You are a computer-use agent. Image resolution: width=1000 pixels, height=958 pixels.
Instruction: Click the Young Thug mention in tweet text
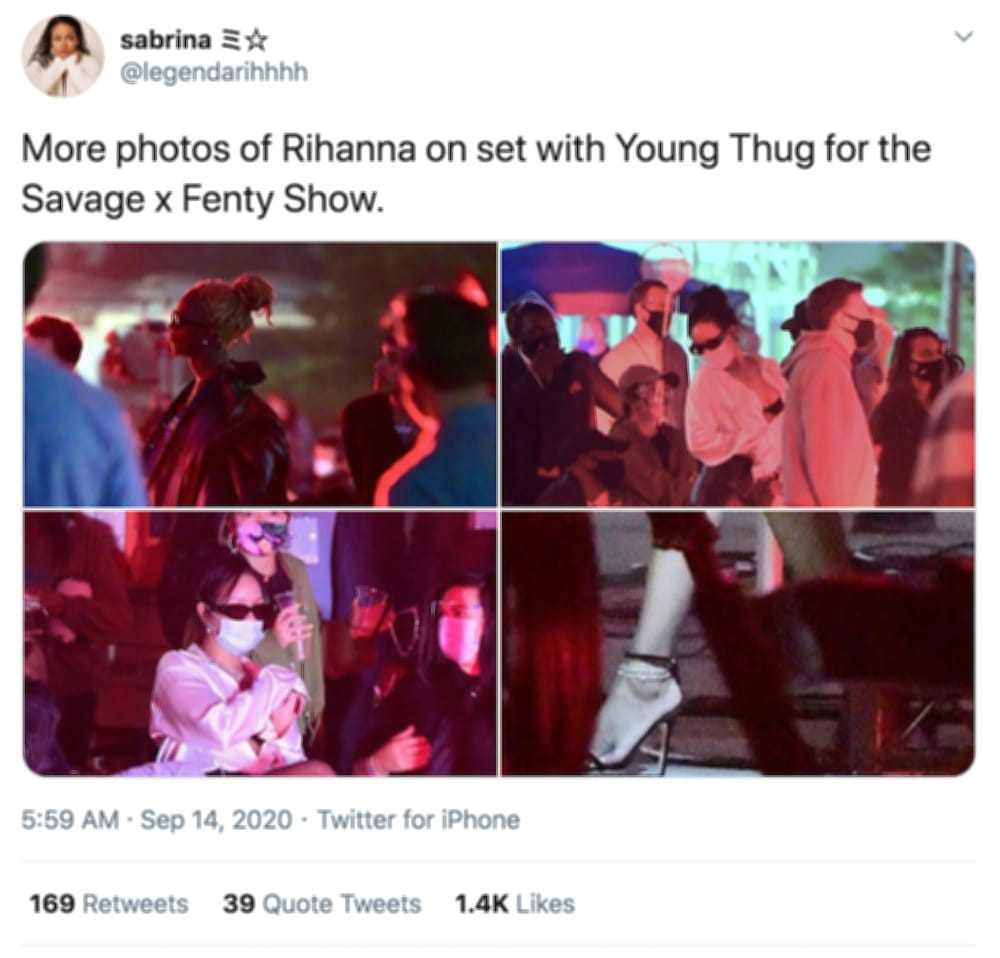coord(714,149)
